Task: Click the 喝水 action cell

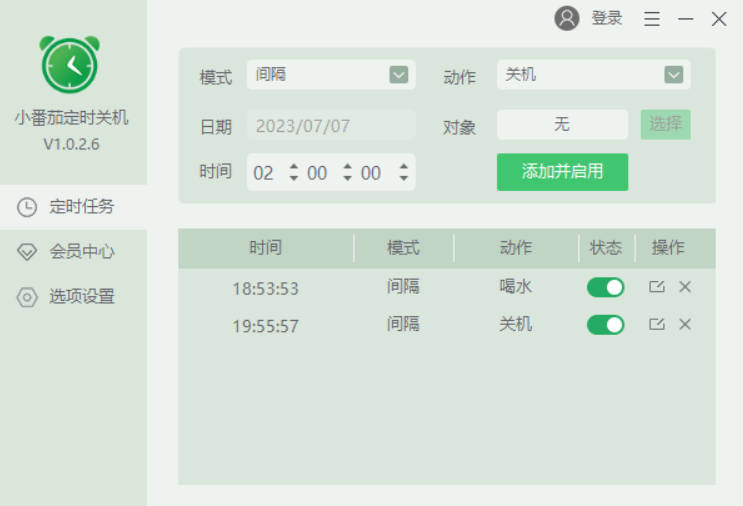Action: click(x=516, y=287)
